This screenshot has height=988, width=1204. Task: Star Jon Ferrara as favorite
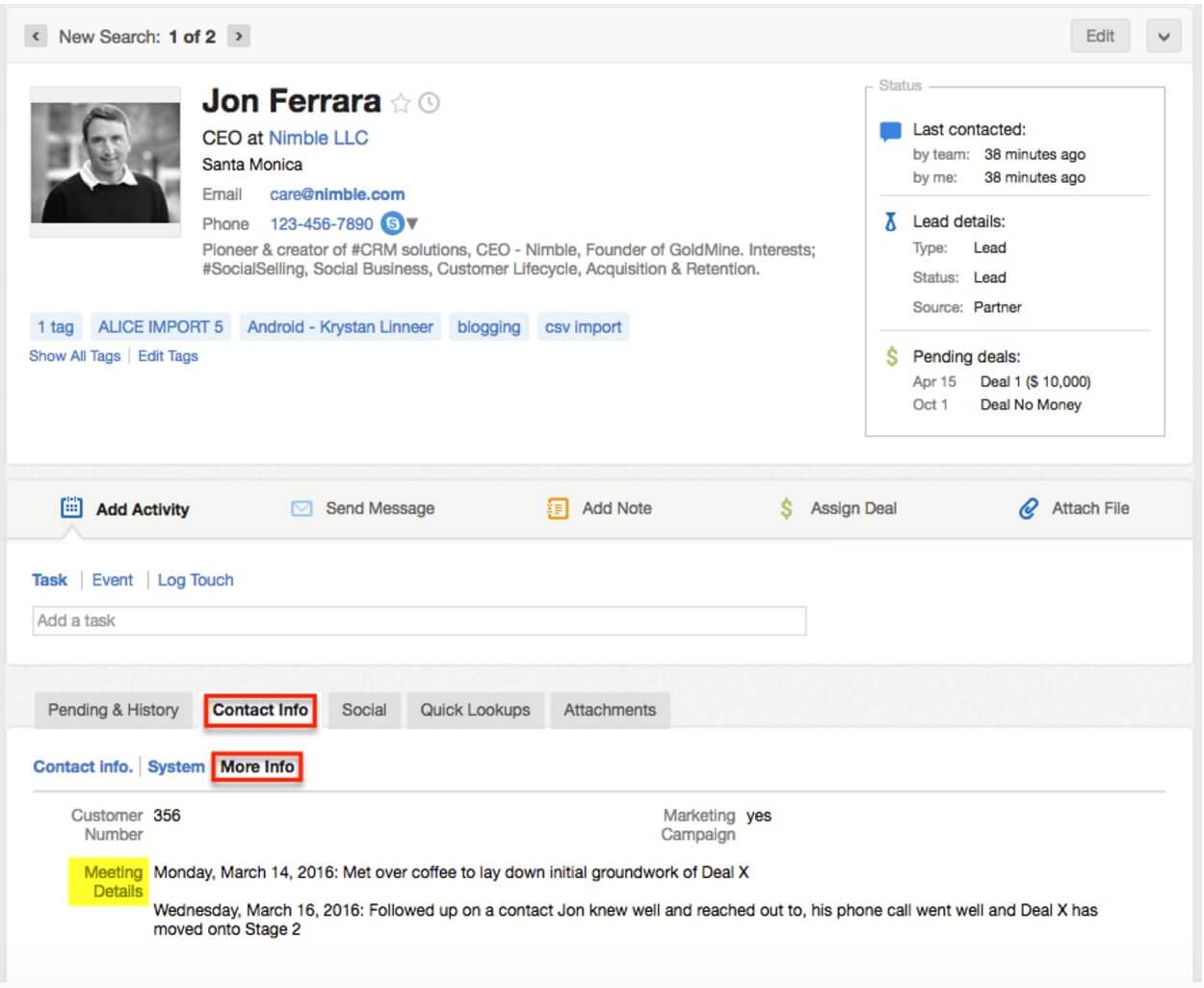point(401,103)
